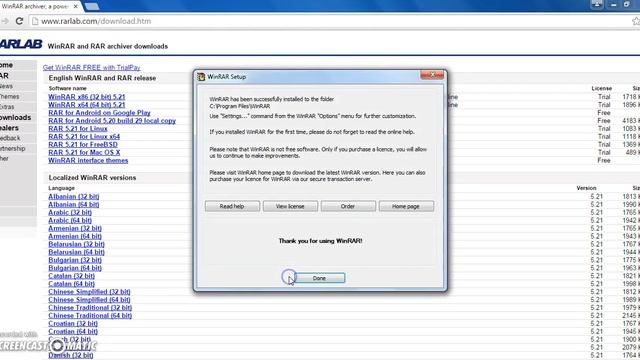Download Chinese Simplified (32 bit) version
This screenshot has height=360, width=640.
(89, 292)
